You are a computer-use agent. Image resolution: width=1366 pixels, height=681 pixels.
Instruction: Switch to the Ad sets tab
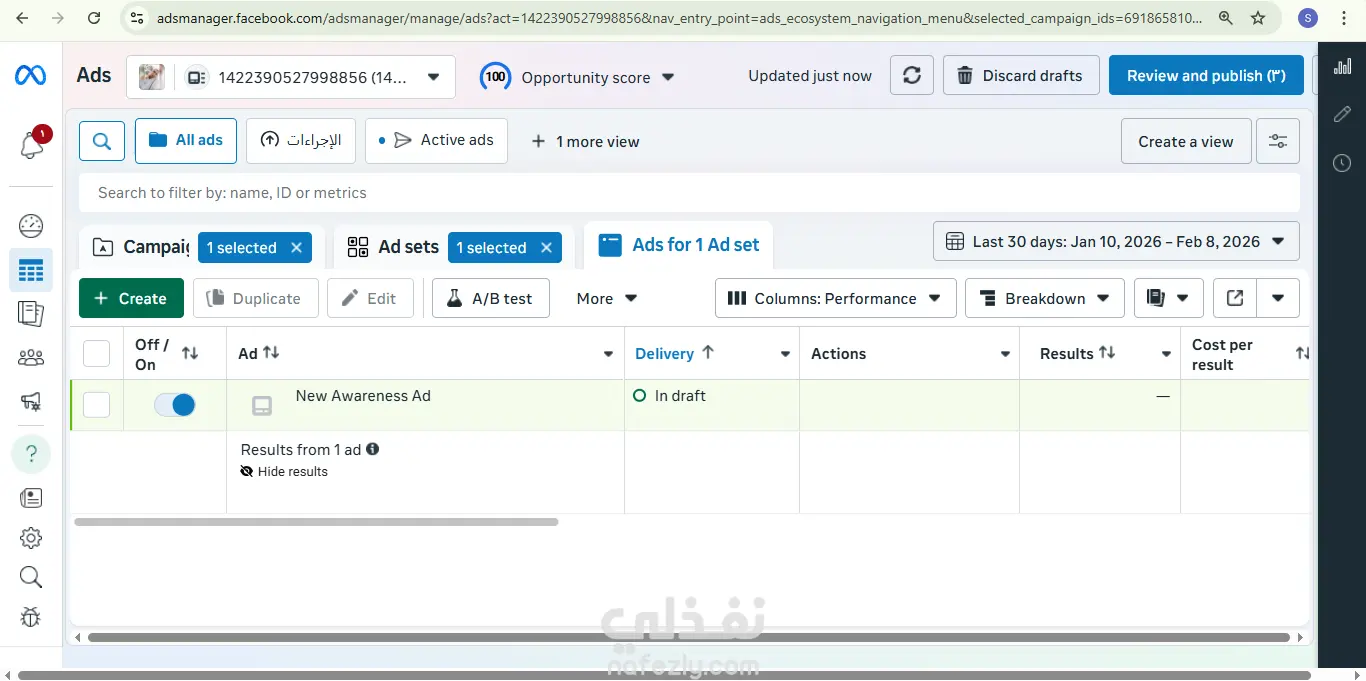click(x=392, y=247)
